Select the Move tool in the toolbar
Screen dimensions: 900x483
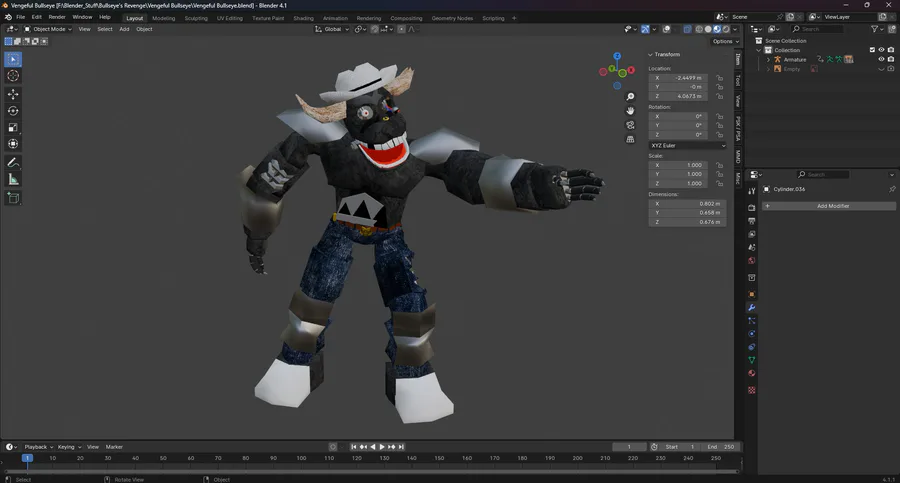(x=13, y=94)
